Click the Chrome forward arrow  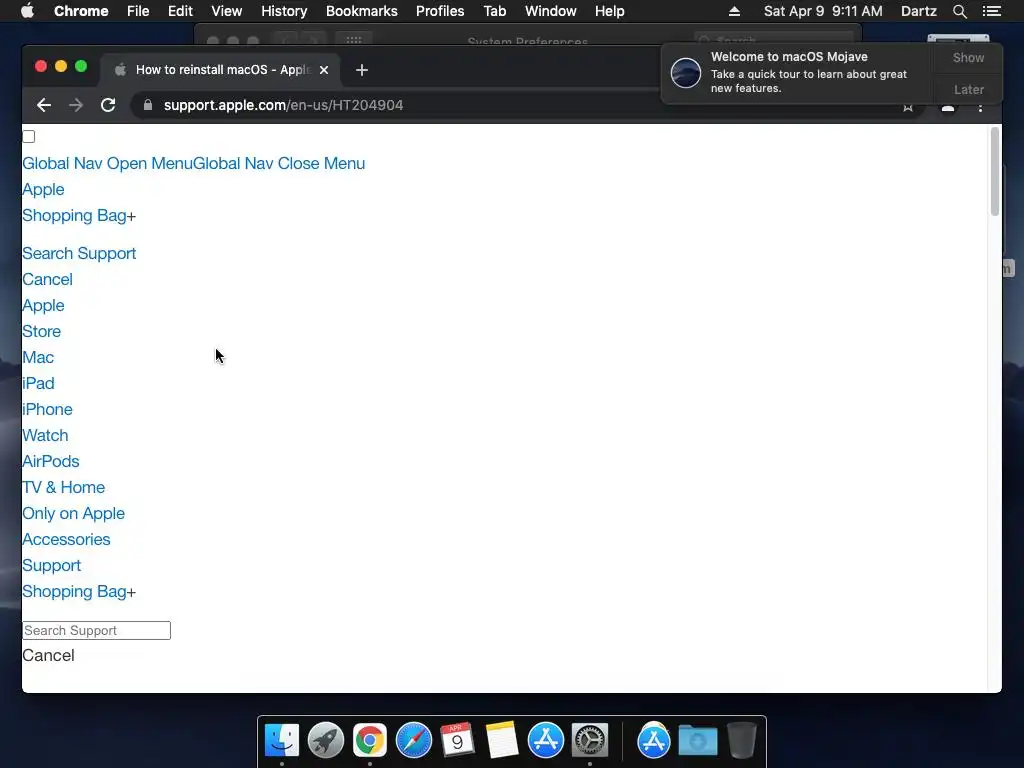(x=76, y=105)
